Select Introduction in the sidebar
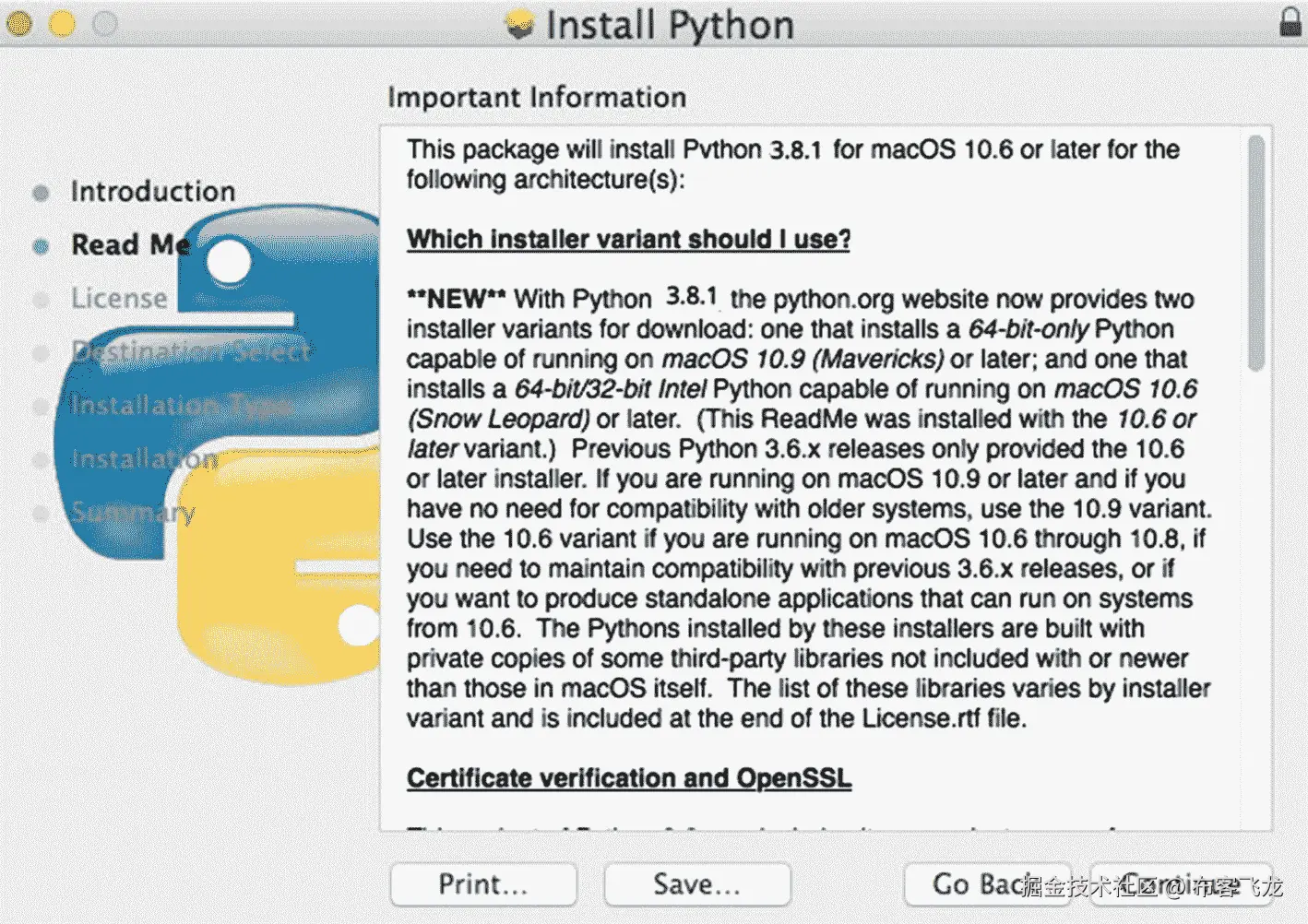Viewport: 1308px width, 924px height. click(x=152, y=191)
